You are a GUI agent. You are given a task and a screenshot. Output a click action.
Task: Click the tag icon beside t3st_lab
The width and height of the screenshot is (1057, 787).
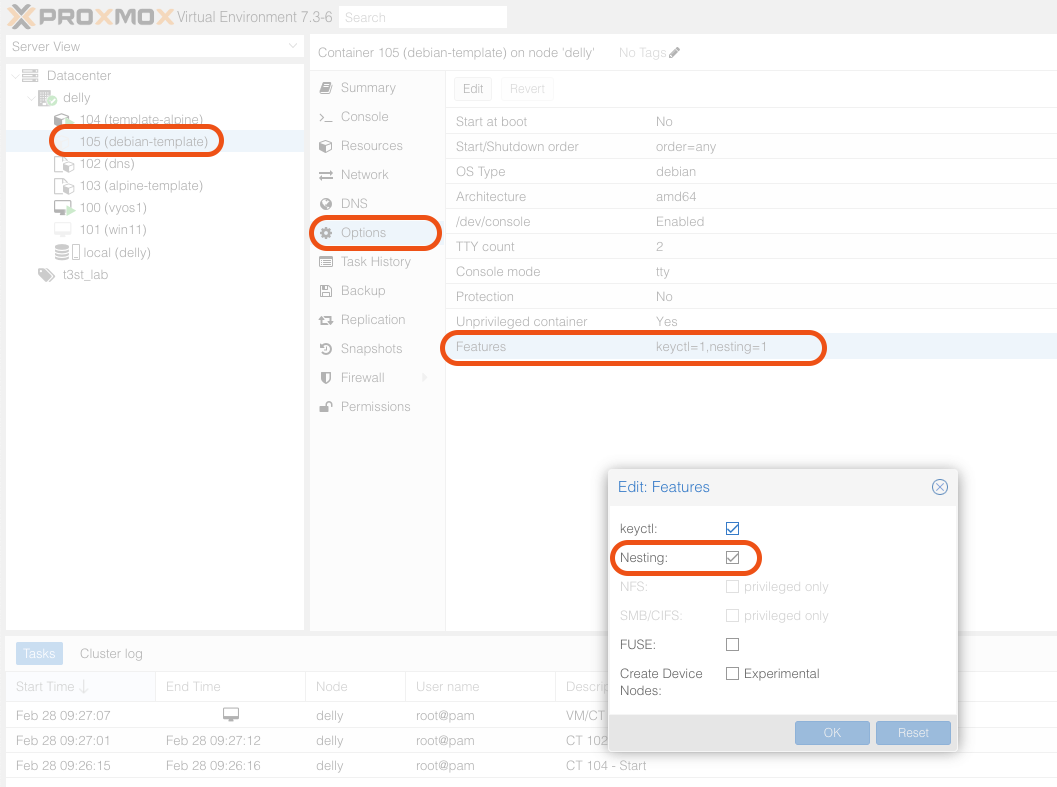(x=47, y=275)
